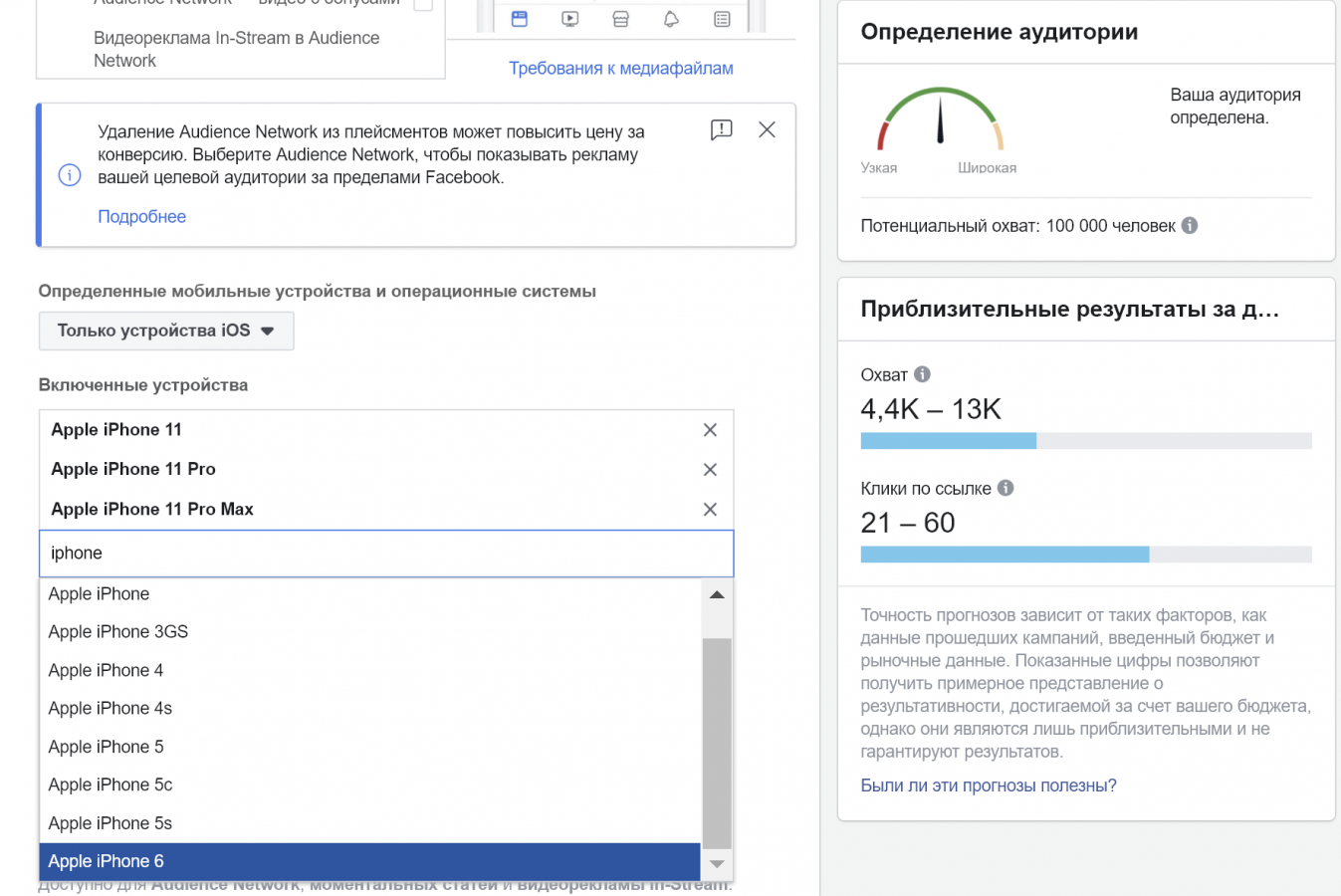
Task: Open Требования к медиафайлам link
Action: point(621,68)
